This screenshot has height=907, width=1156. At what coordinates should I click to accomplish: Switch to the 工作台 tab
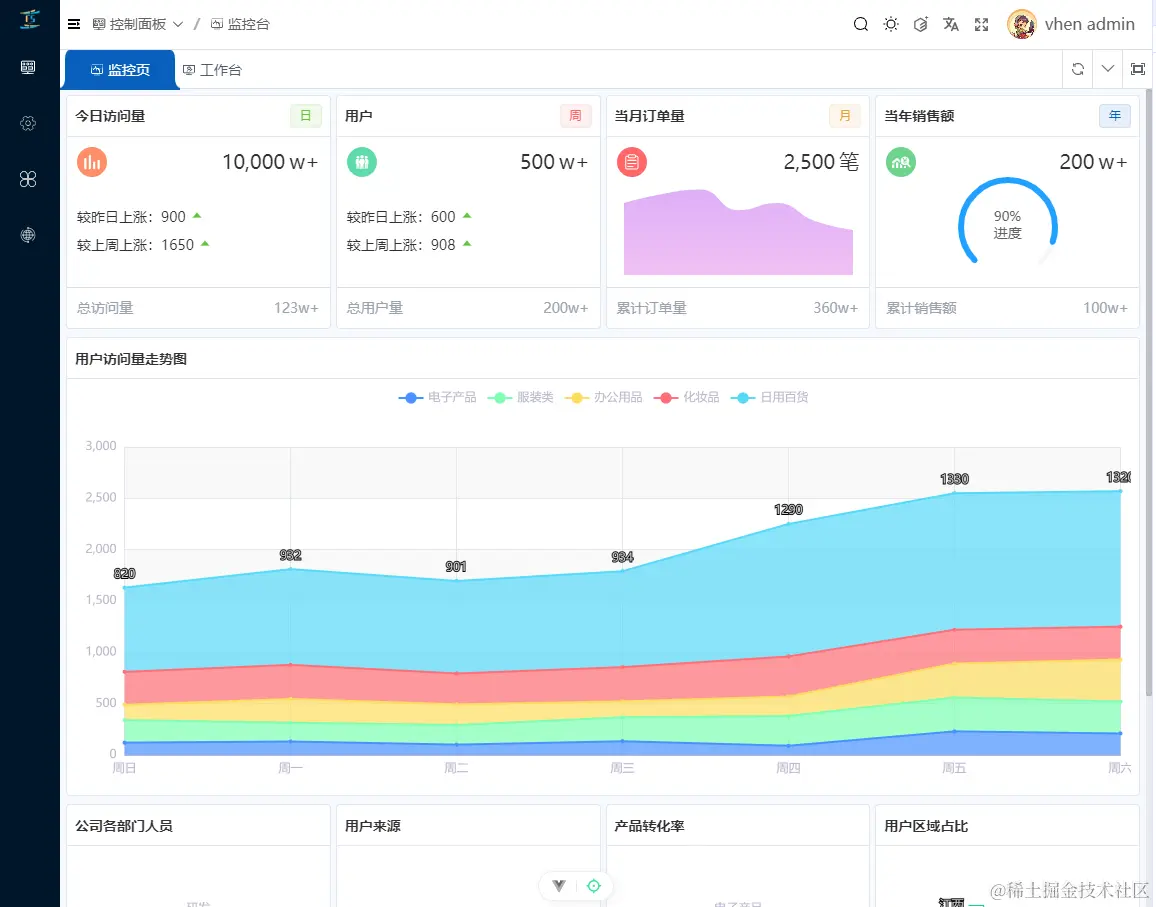212,70
